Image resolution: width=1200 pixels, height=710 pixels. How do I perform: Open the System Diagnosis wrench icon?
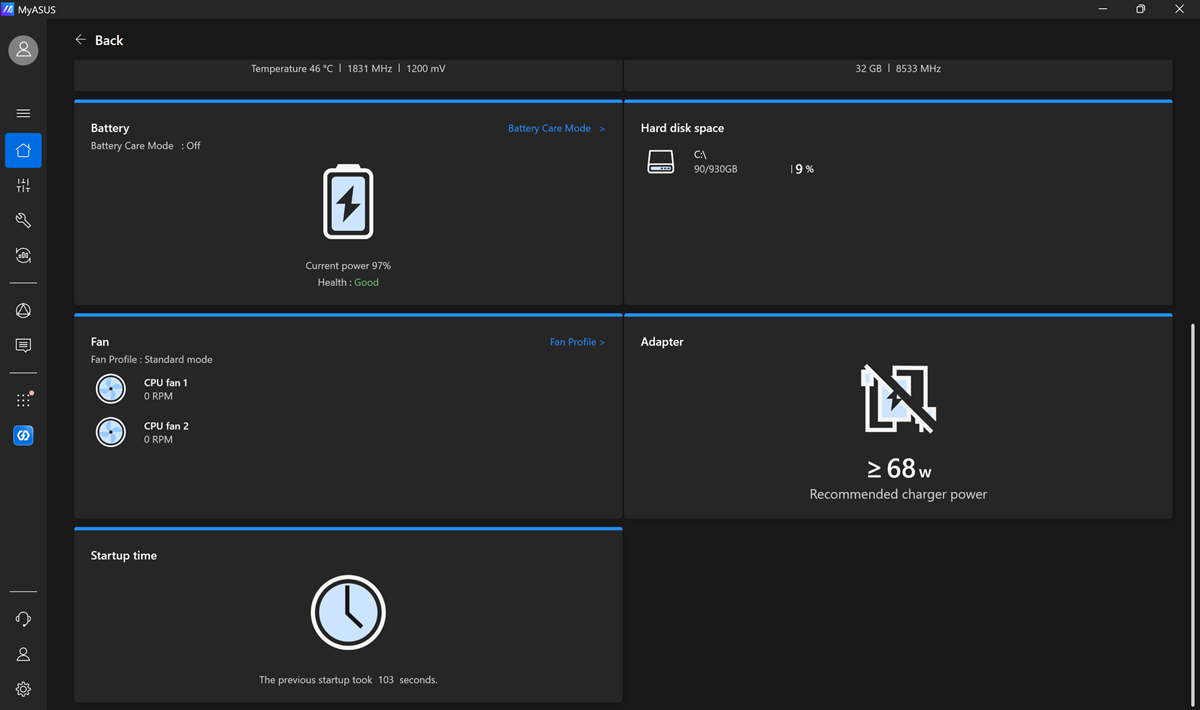pyautogui.click(x=23, y=221)
